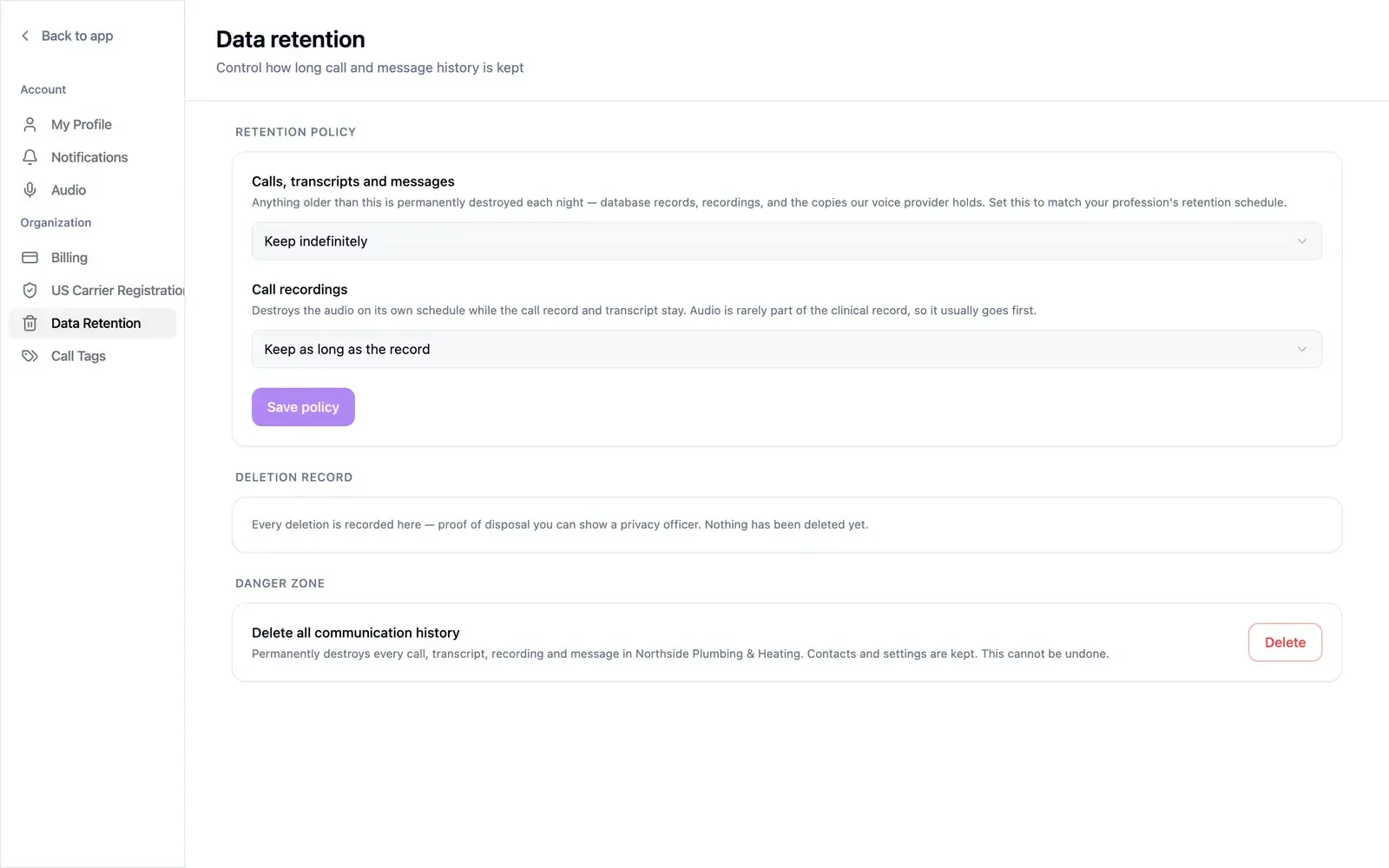Click the 'Permanently destroys every call' warning text

point(681,654)
